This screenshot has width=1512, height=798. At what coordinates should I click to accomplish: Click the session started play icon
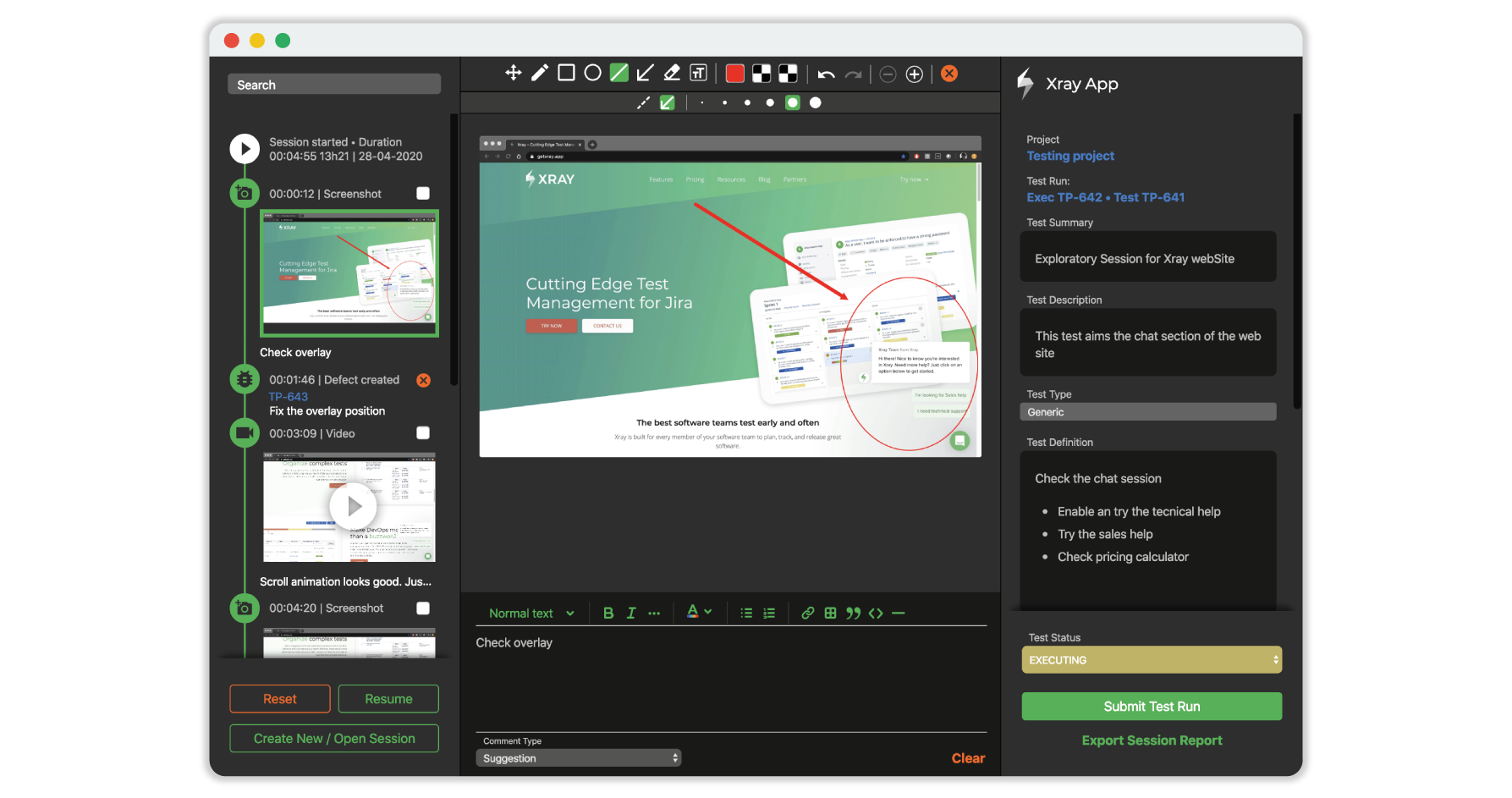(x=245, y=149)
